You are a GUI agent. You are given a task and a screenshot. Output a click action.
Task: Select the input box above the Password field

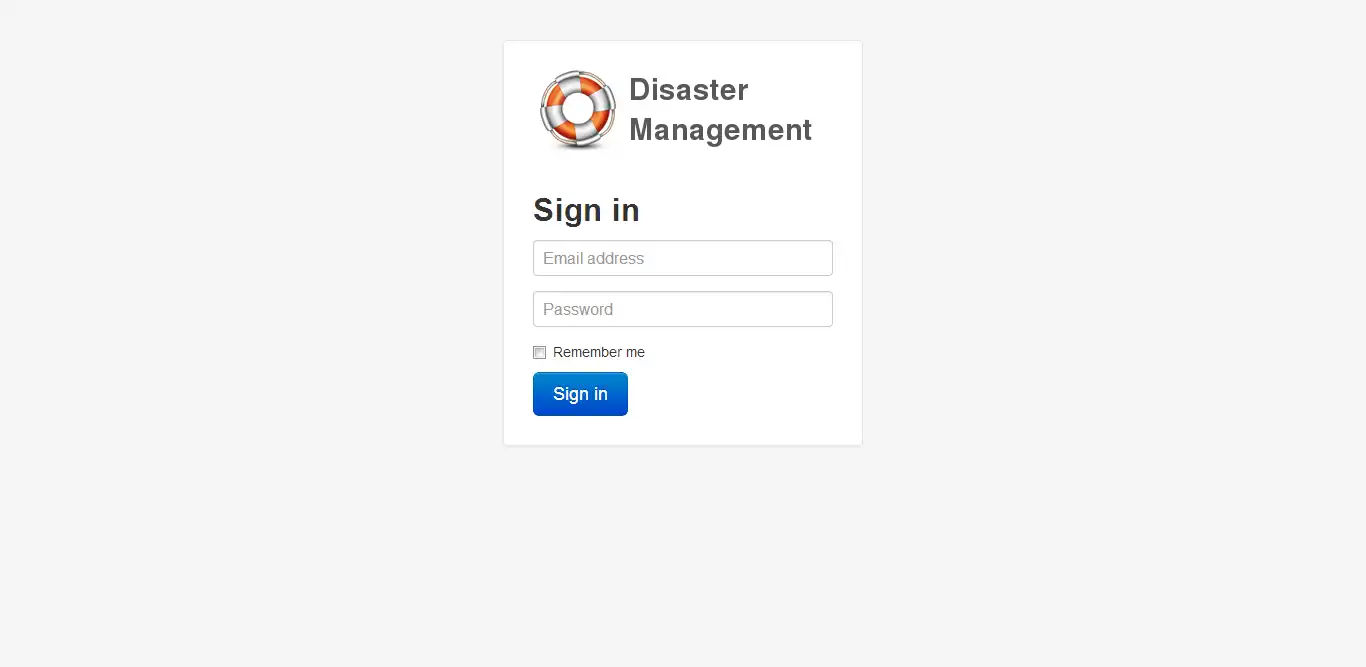pyautogui.click(x=683, y=258)
